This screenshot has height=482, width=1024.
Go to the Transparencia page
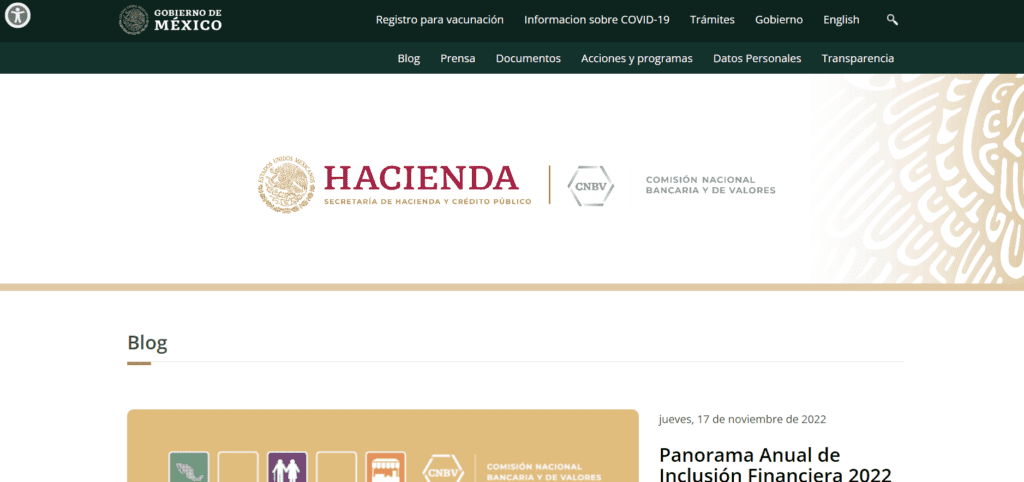click(x=857, y=59)
